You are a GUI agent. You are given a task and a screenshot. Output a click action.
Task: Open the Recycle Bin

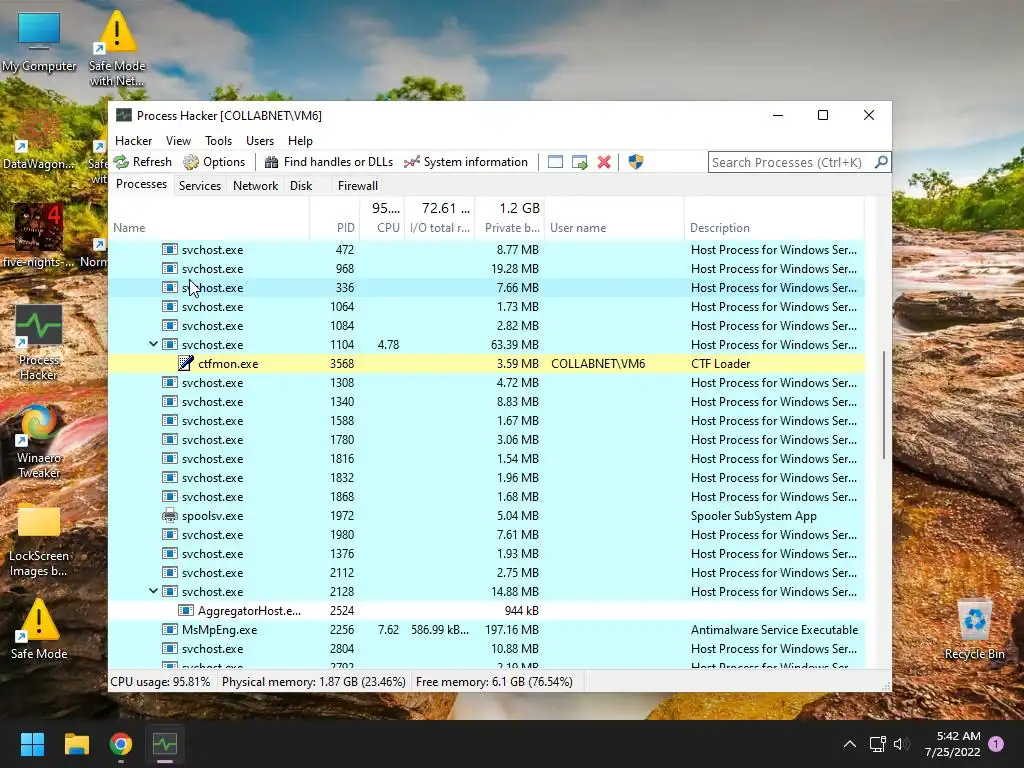click(974, 628)
